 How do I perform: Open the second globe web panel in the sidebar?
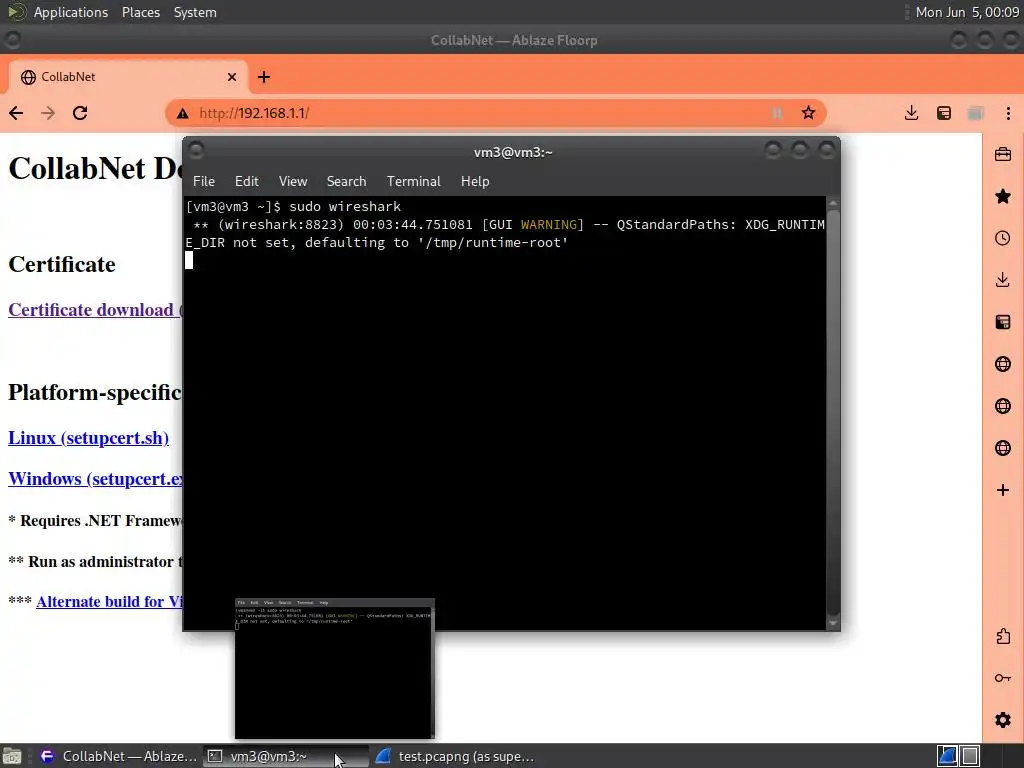coord(1003,406)
